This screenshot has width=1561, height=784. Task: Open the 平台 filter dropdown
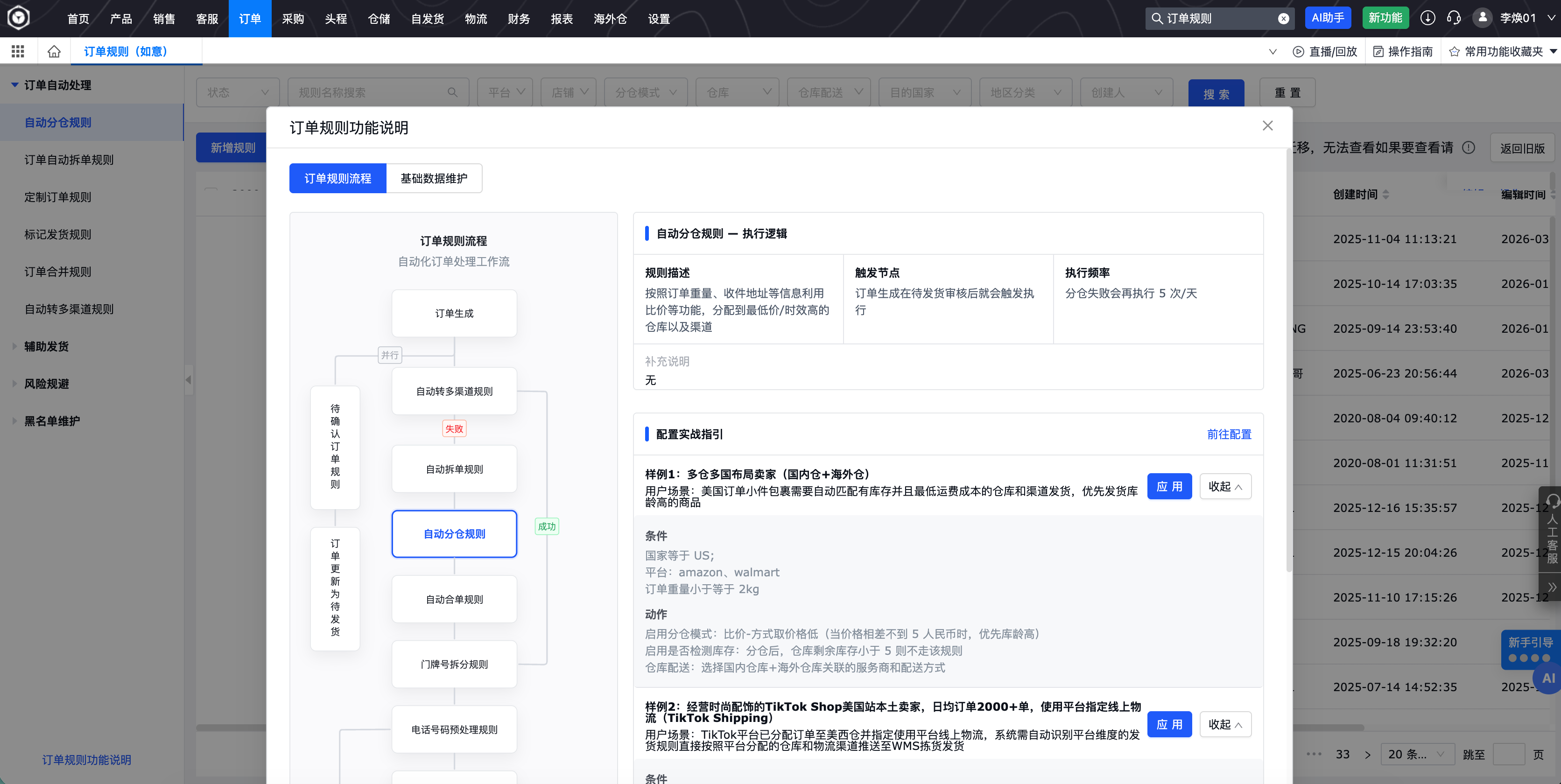point(505,91)
